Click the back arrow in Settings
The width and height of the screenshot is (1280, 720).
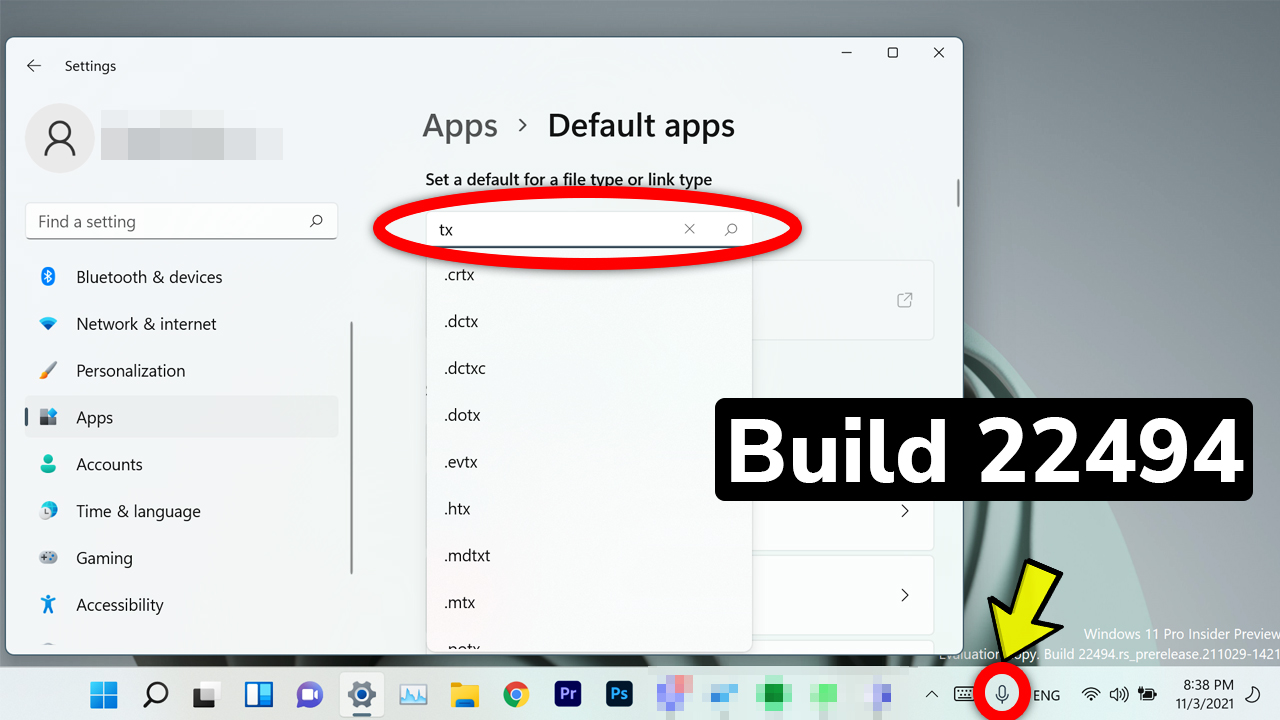click(33, 65)
